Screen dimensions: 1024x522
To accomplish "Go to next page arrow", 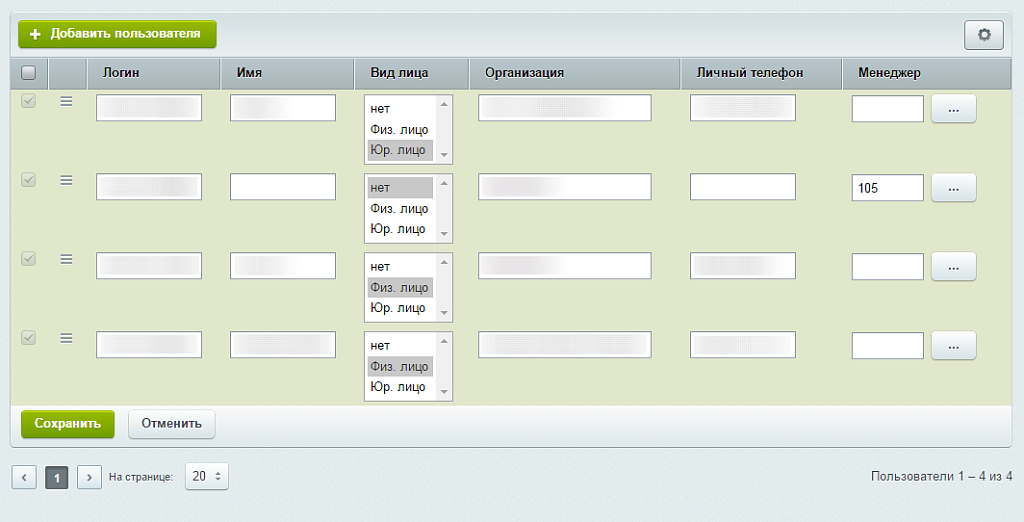I will click(x=89, y=478).
